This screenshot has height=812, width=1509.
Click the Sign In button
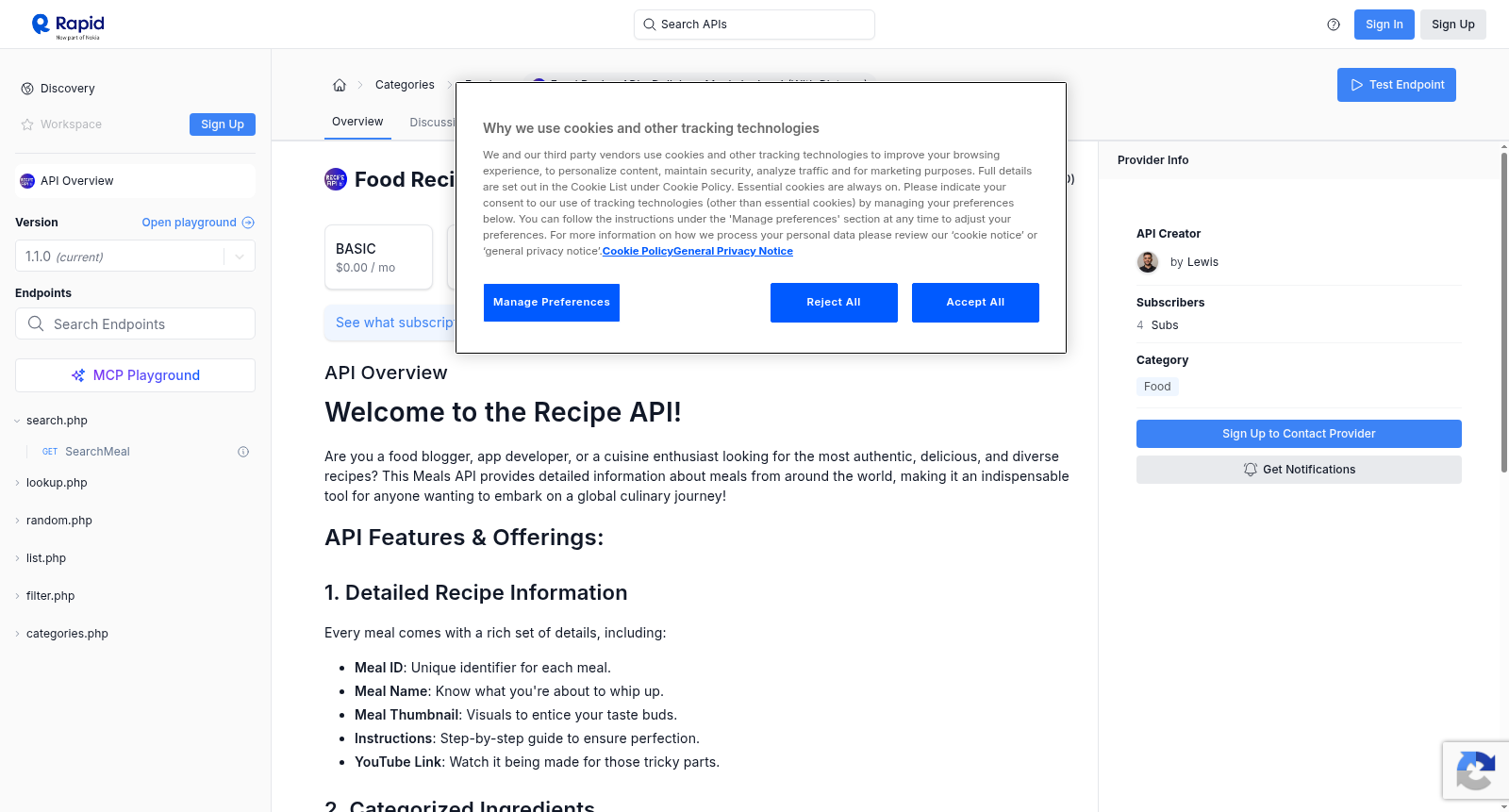1385,25
